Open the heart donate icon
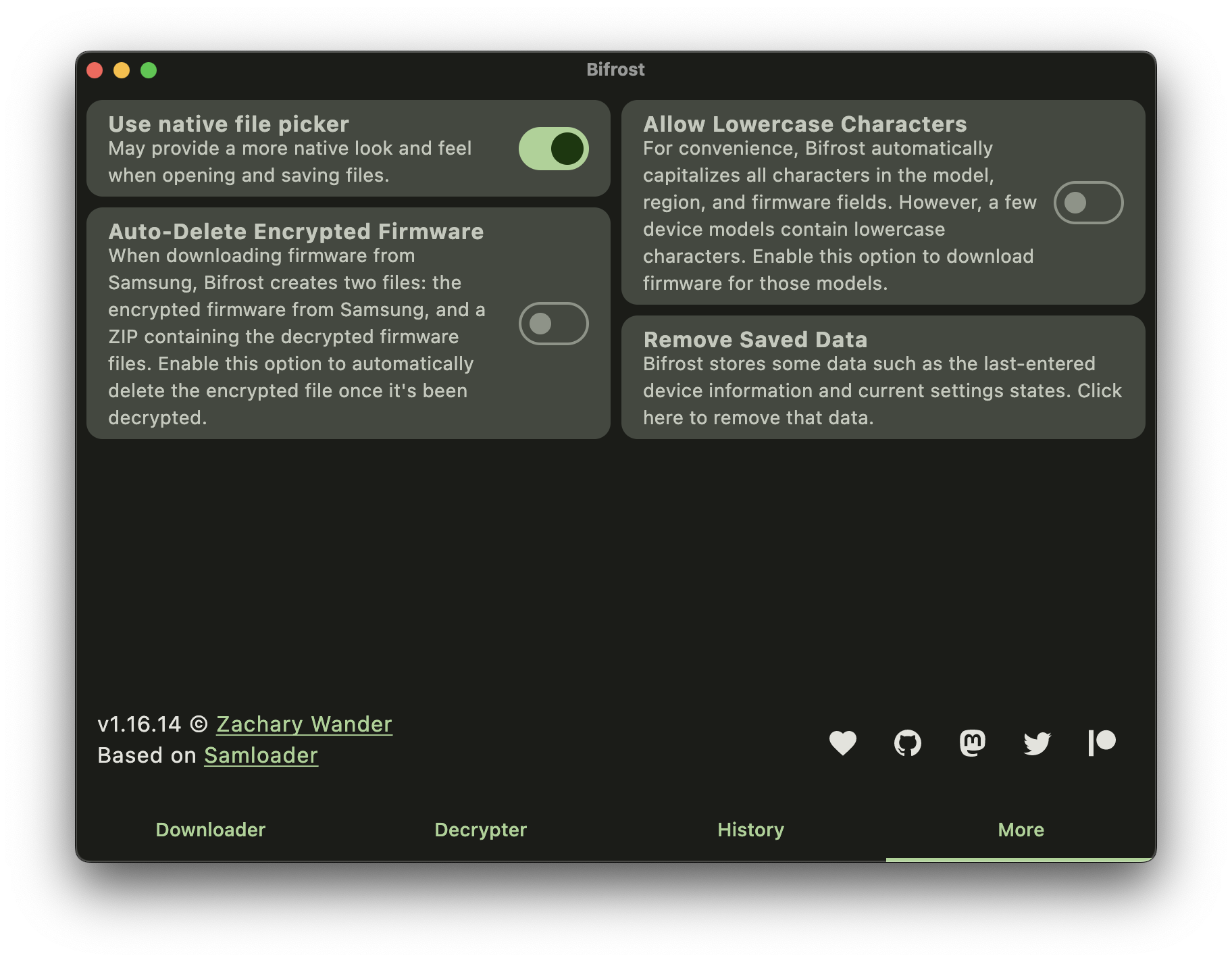The image size is (1232, 962). tap(842, 743)
